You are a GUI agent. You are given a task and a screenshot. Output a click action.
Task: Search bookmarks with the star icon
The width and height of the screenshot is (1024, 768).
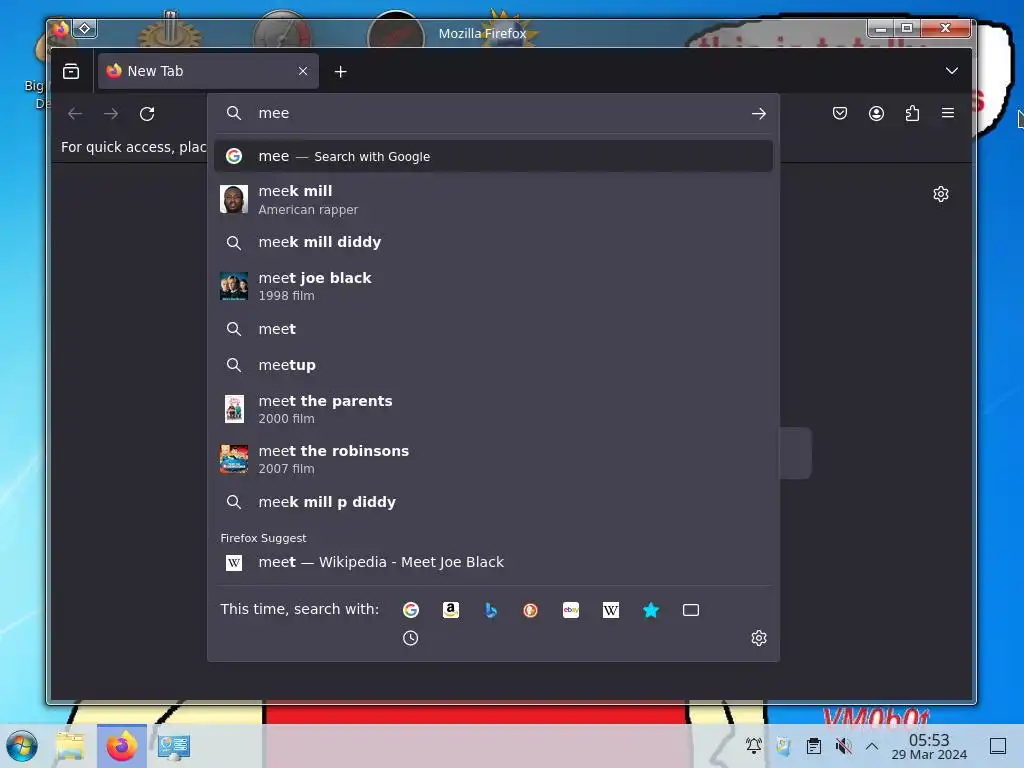point(651,610)
